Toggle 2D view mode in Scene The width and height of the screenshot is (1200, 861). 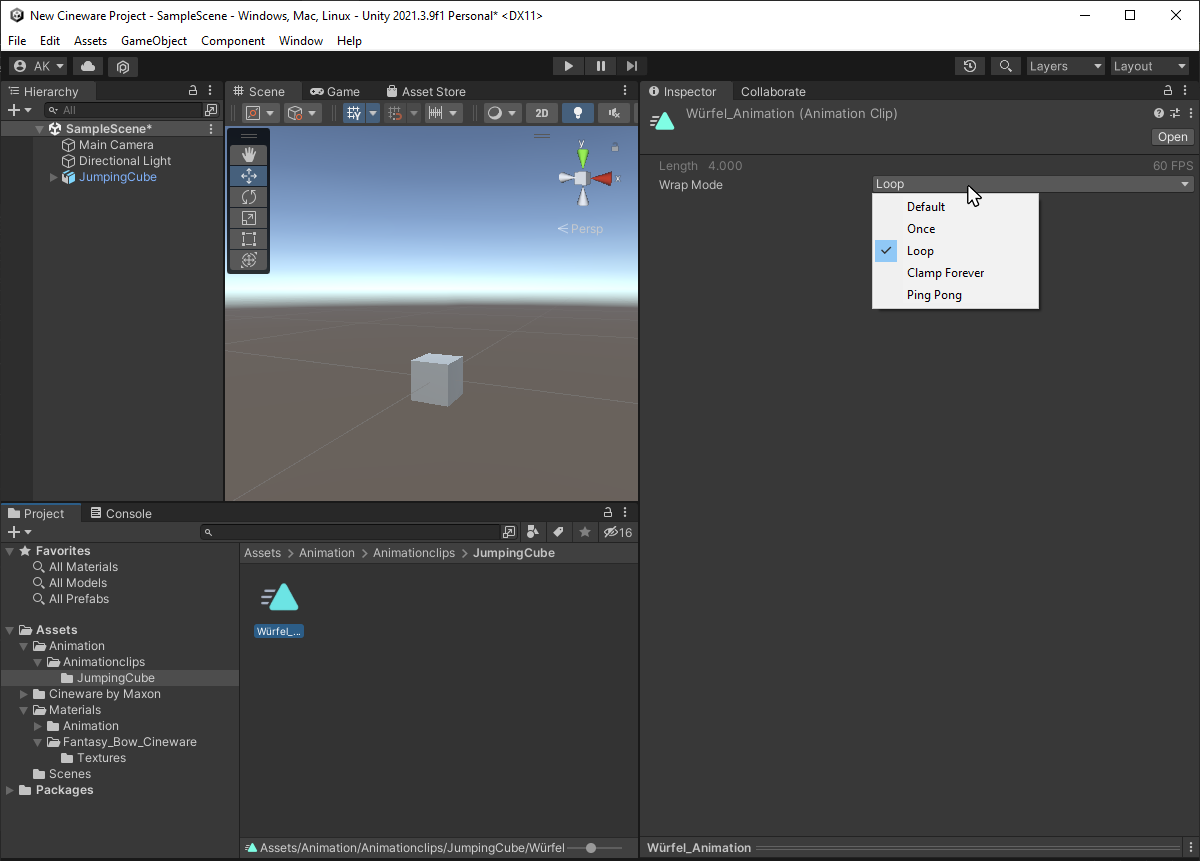click(x=541, y=113)
